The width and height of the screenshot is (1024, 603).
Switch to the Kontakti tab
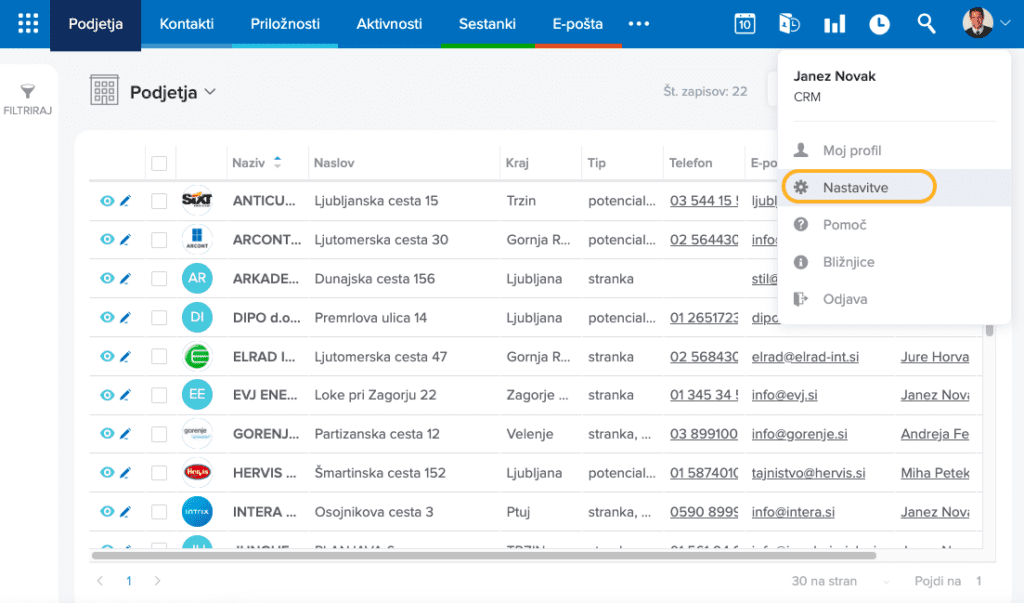(186, 24)
